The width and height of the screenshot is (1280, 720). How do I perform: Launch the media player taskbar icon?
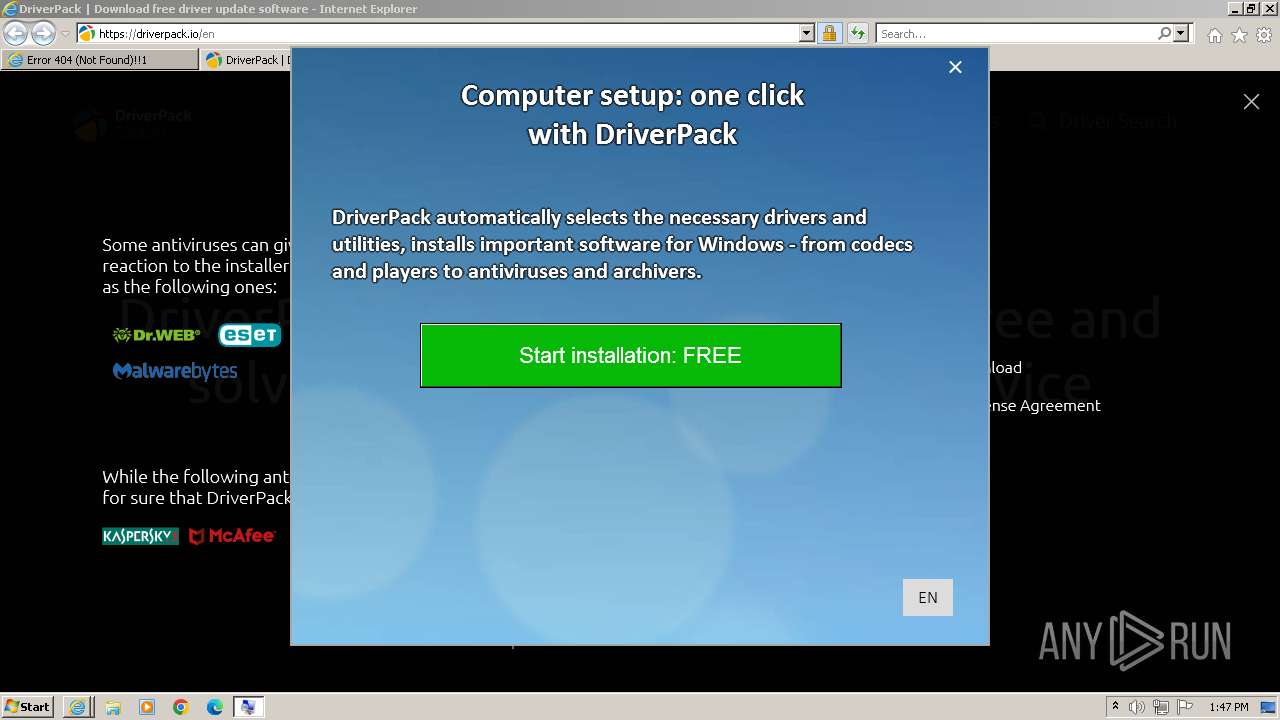pos(146,707)
